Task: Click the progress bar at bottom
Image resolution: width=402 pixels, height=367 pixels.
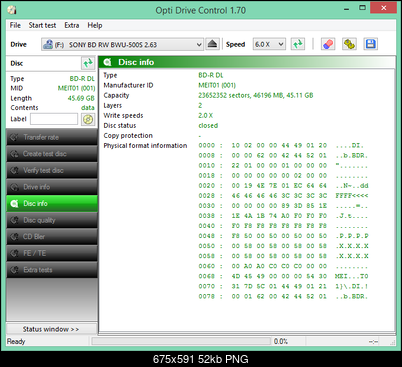Action: click(x=181, y=341)
